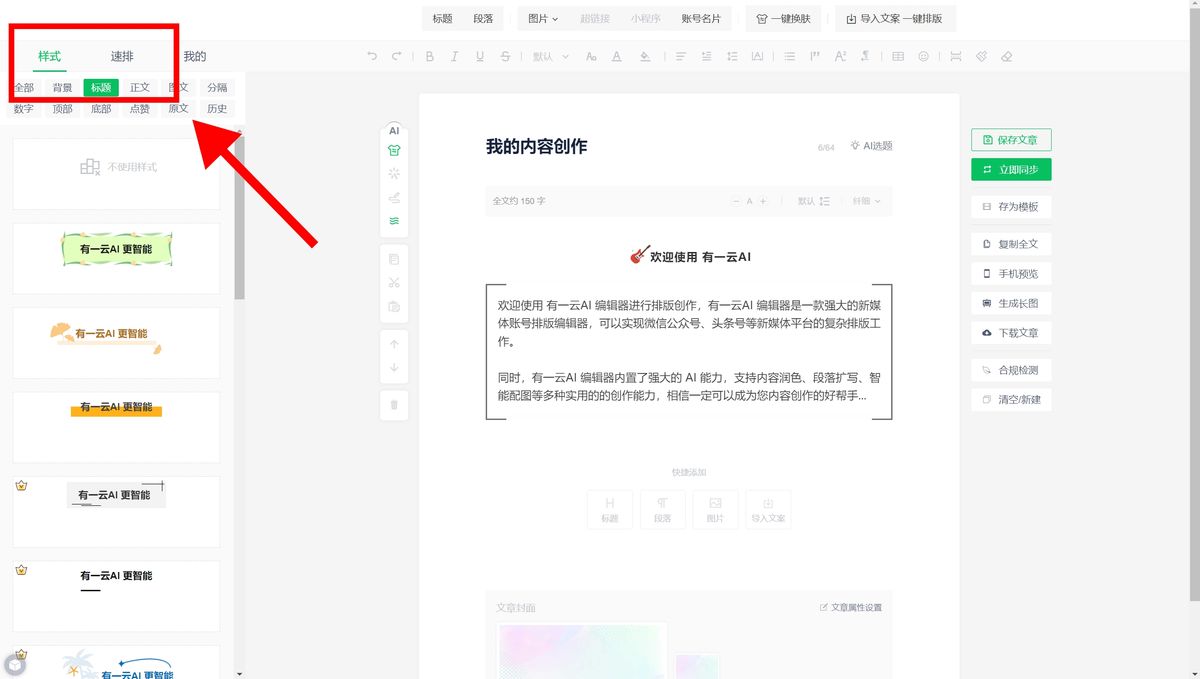Click the green 立即同步 button
The width and height of the screenshot is (1200, 679).
pos(1011,170)
